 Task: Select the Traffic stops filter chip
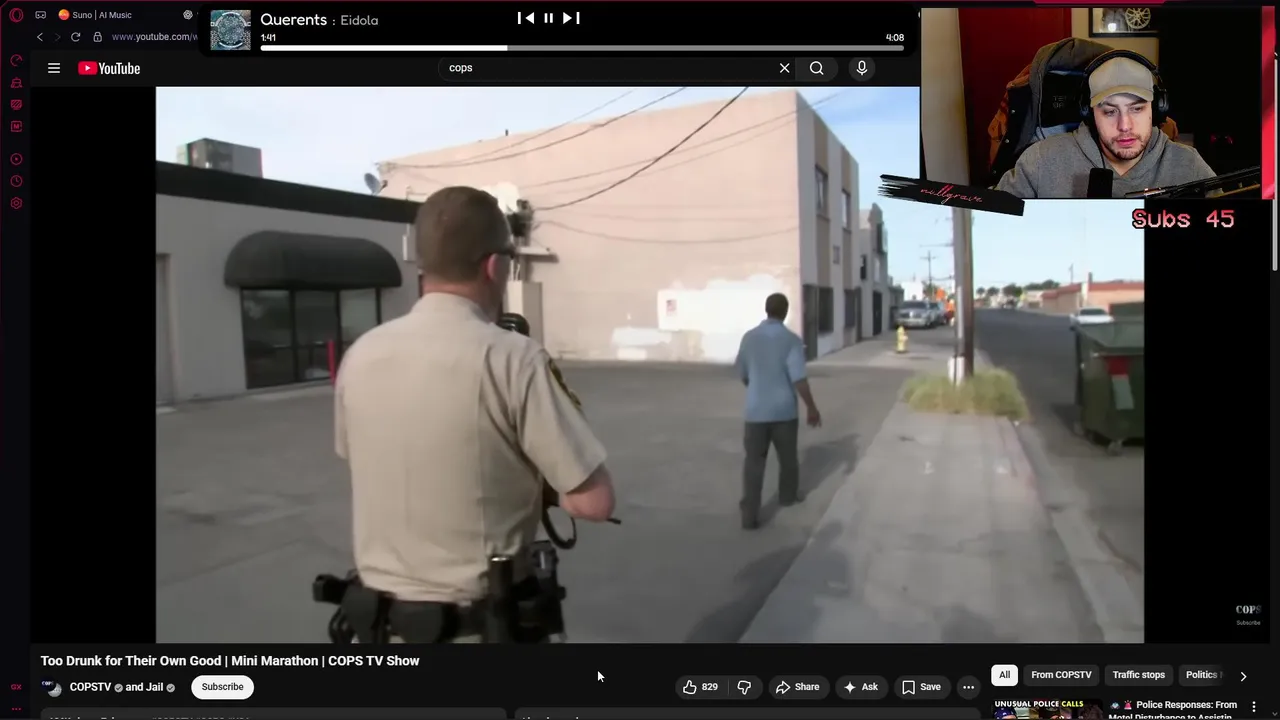point(1139,675)
